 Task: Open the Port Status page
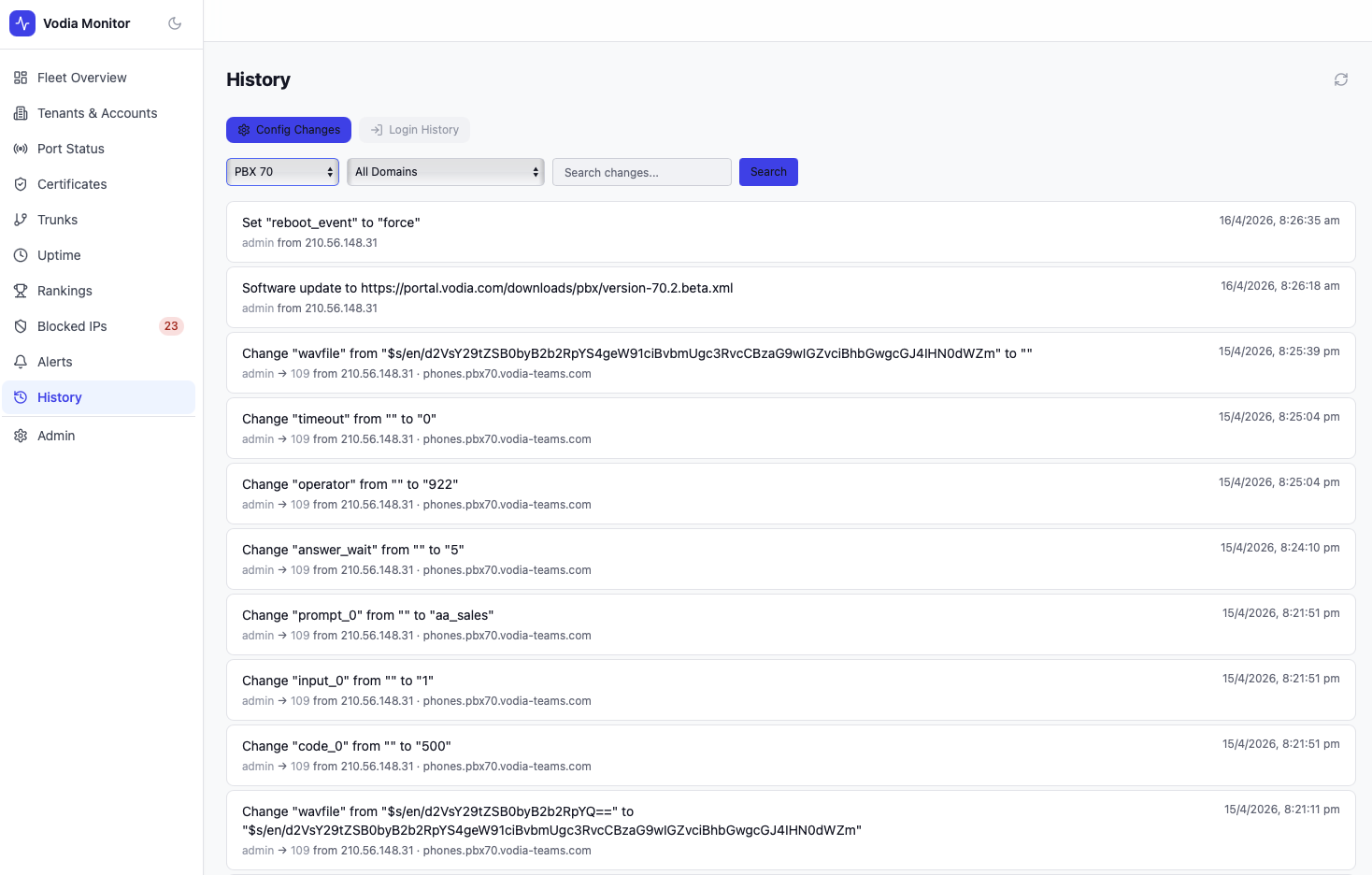tap(70, 149)
